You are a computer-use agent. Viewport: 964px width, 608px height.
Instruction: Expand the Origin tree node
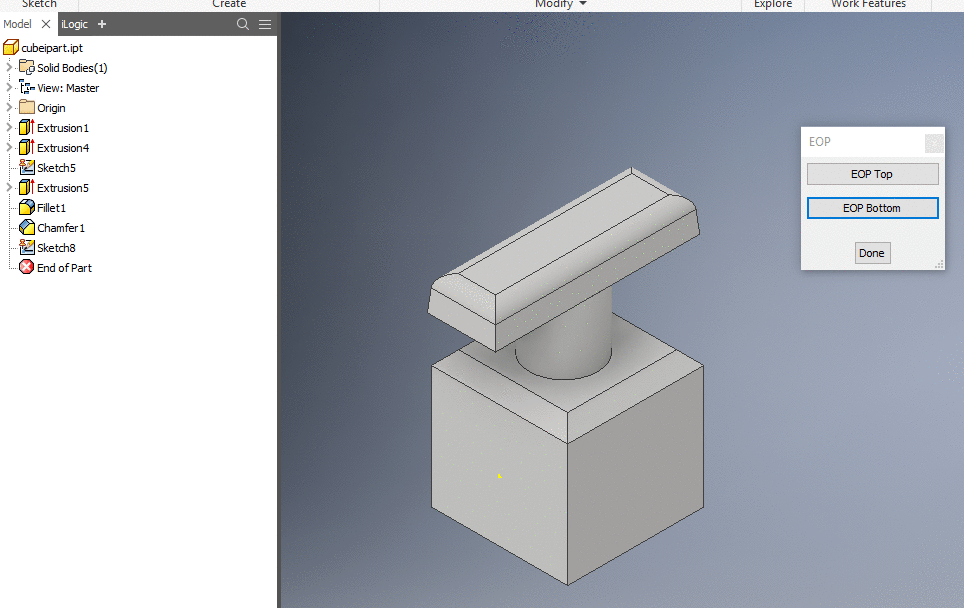coord(8,107)
